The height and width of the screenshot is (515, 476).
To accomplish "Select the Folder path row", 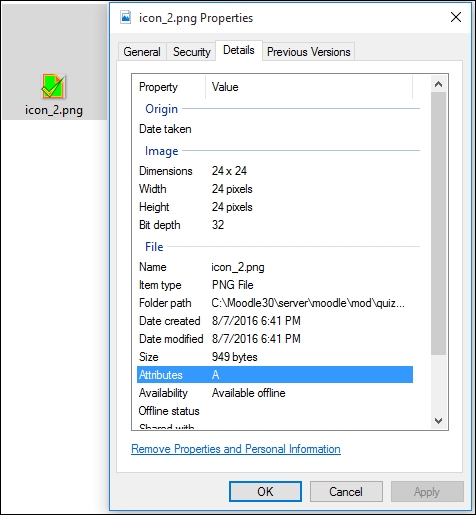I will 275,303.
